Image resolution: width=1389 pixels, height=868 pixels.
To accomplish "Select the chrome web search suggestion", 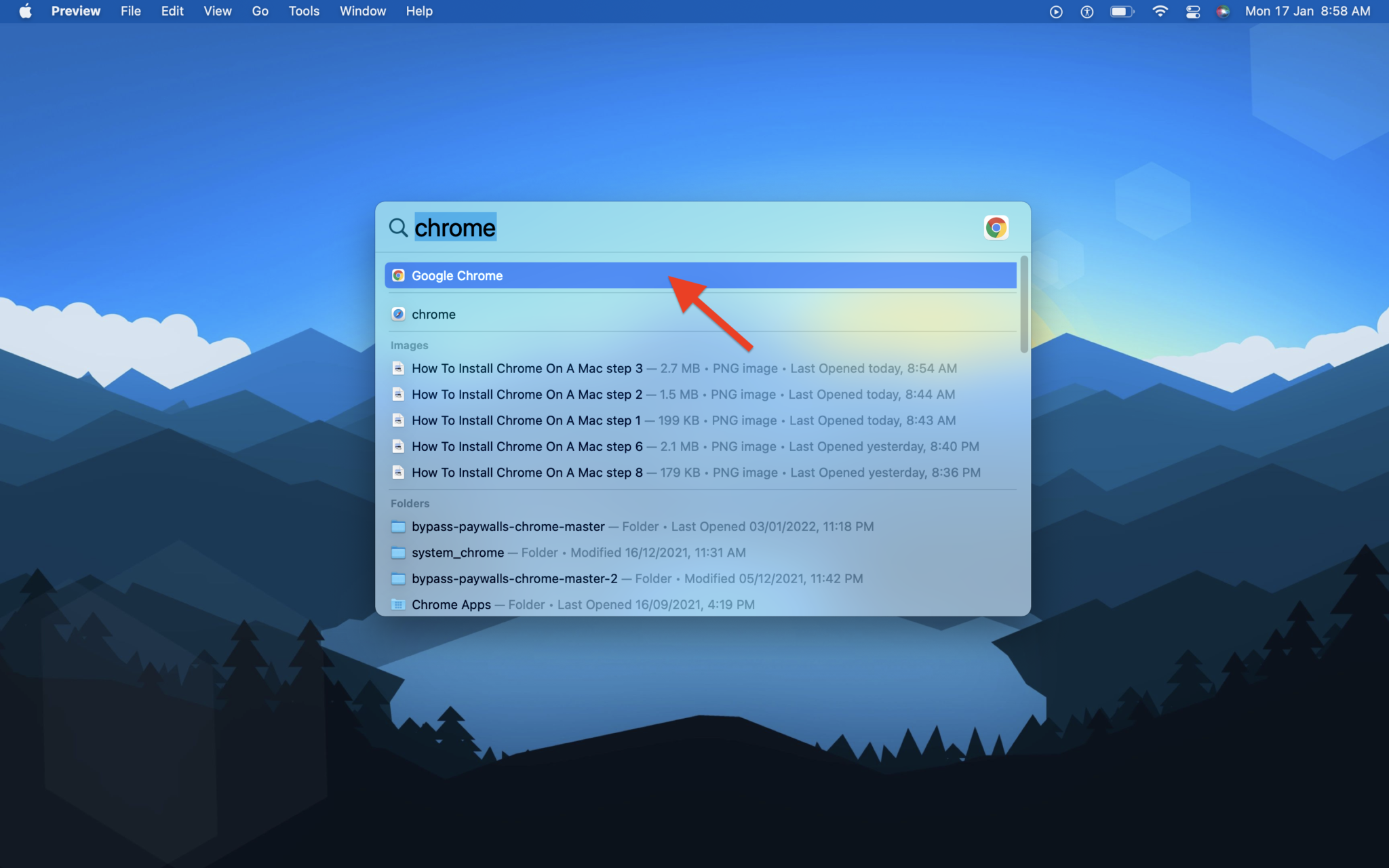I will tap(701, 314).
